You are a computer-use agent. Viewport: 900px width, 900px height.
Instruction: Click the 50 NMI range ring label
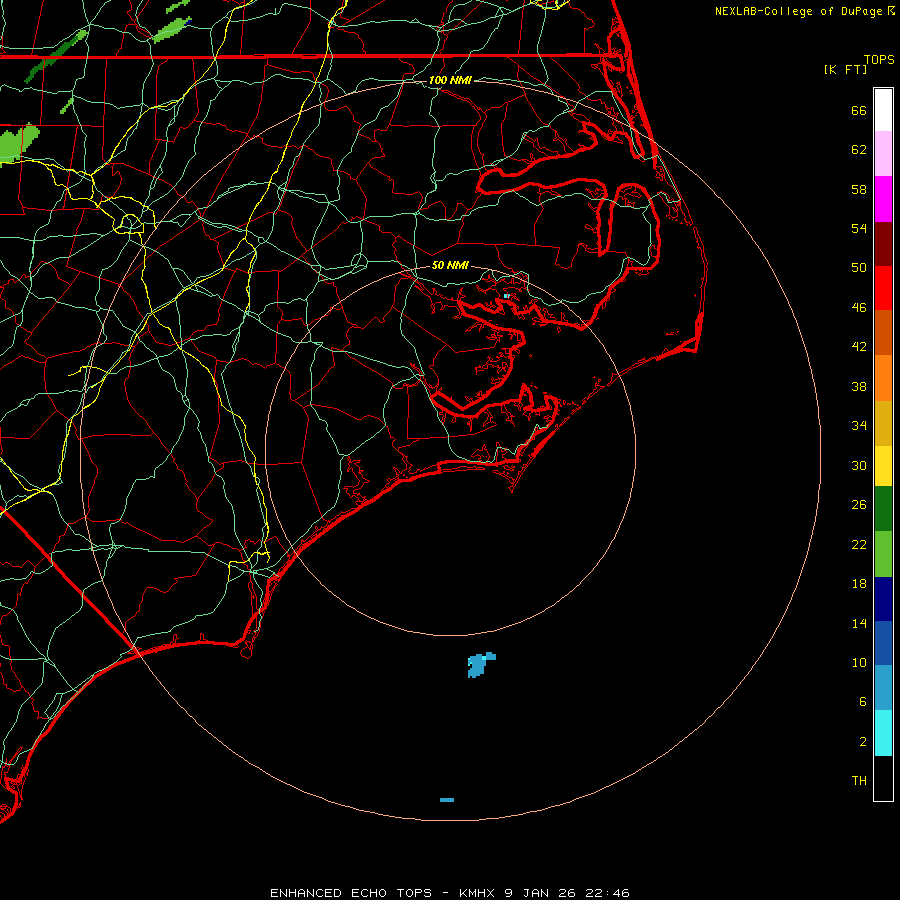(x=450, y=266)
